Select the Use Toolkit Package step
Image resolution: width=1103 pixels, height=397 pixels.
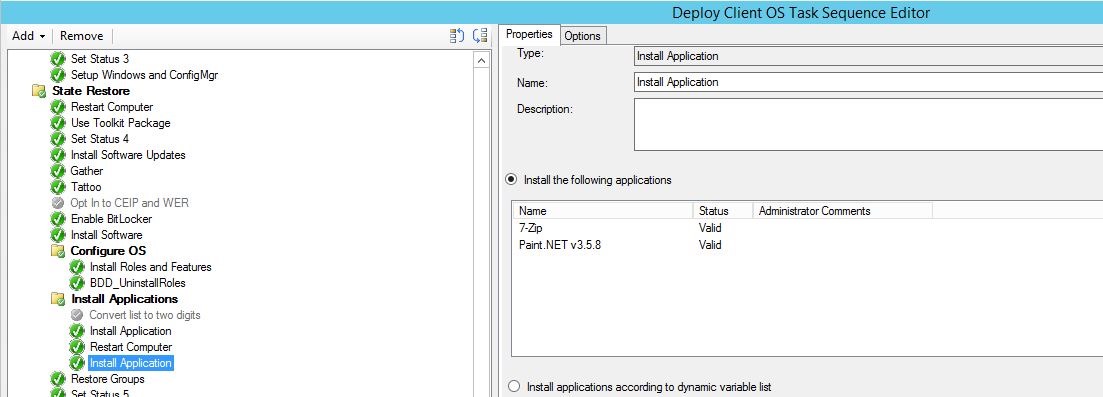pyautogui.click(x=120, y=123)
